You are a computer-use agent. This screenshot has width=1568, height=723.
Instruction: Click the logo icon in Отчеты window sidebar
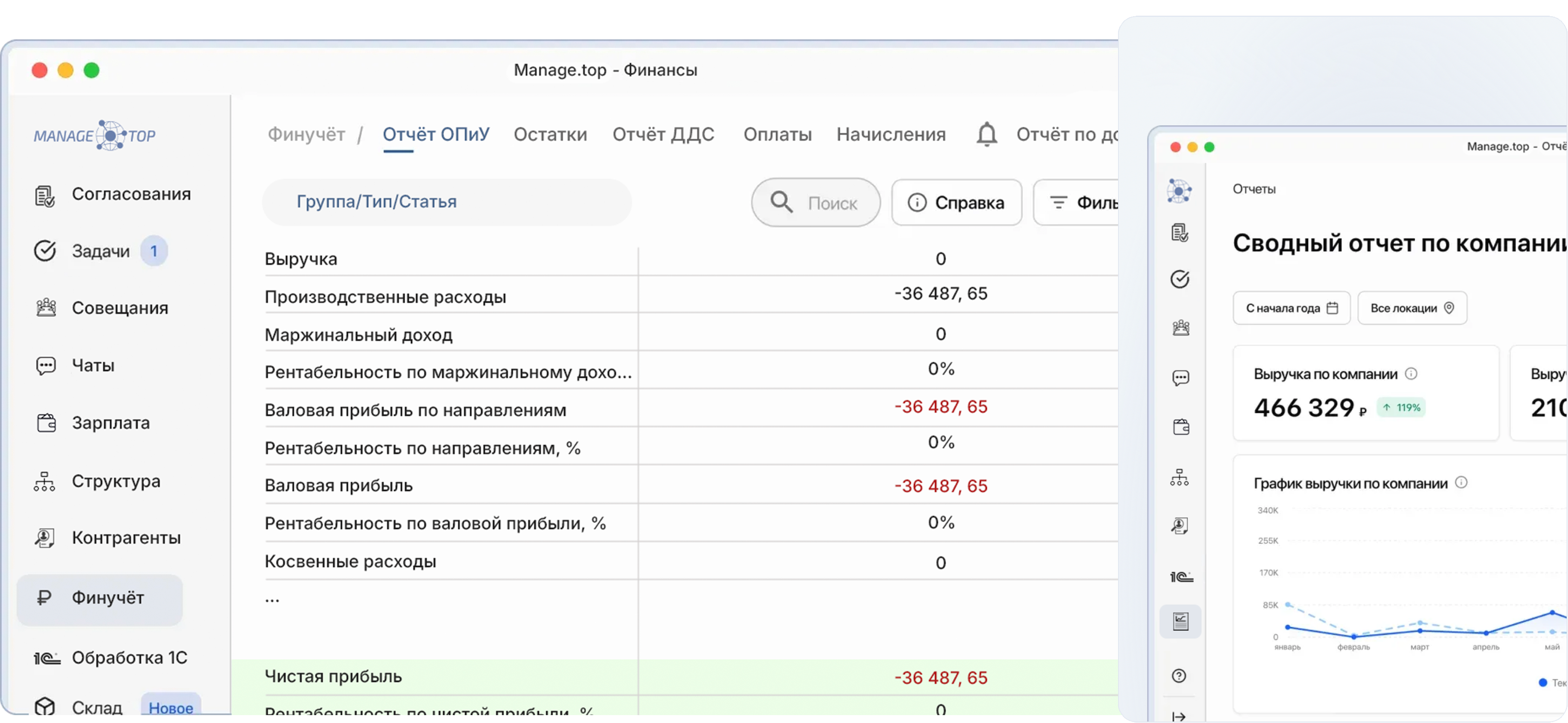click(1179, 191)
